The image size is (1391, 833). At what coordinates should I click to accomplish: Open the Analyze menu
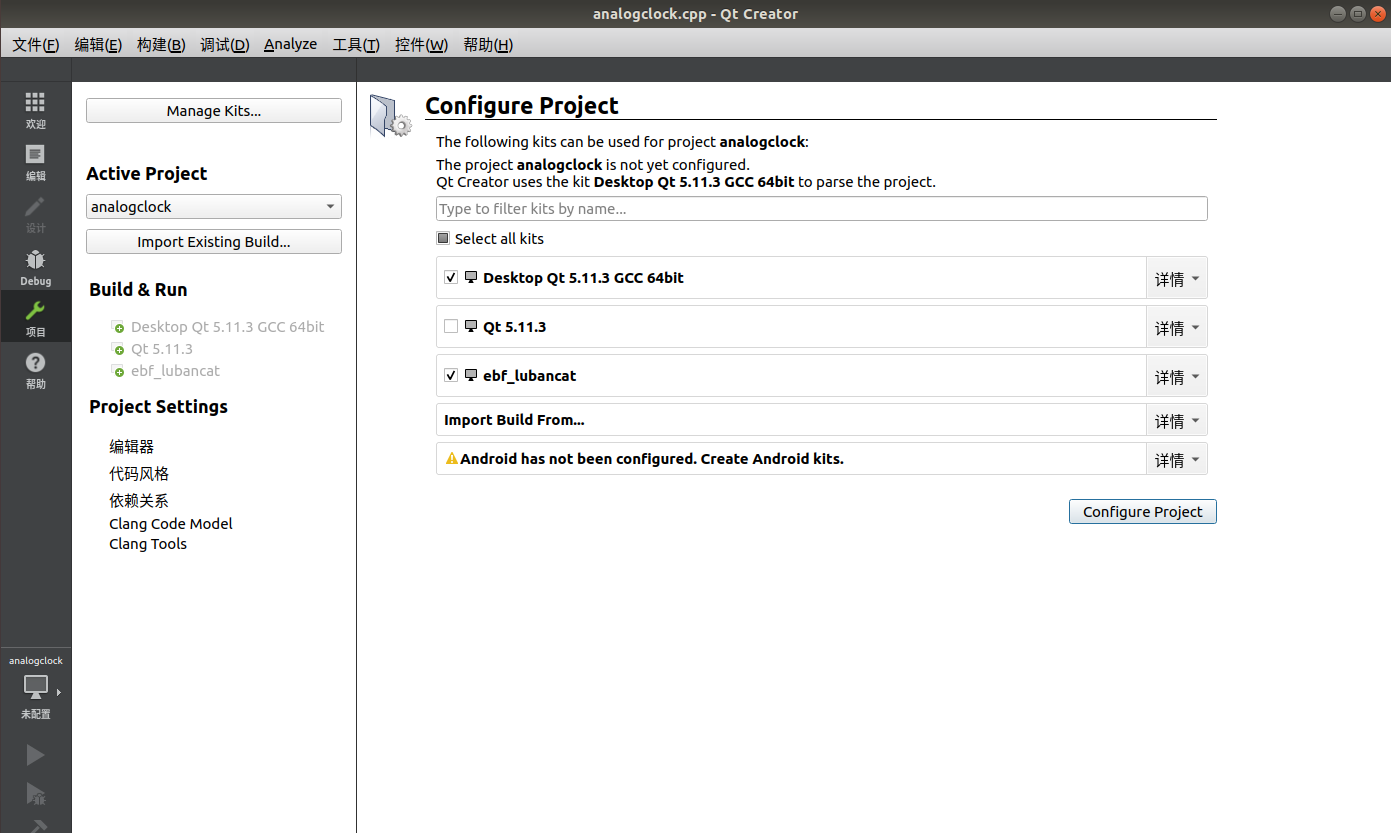(290, 45)
